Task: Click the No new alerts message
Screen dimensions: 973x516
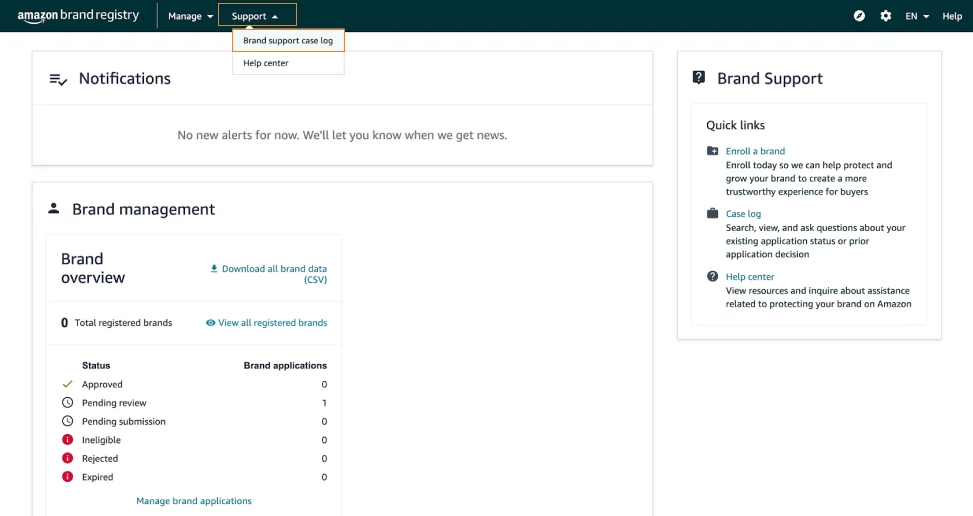Action: pyautogui.click(x=342, y=135)
